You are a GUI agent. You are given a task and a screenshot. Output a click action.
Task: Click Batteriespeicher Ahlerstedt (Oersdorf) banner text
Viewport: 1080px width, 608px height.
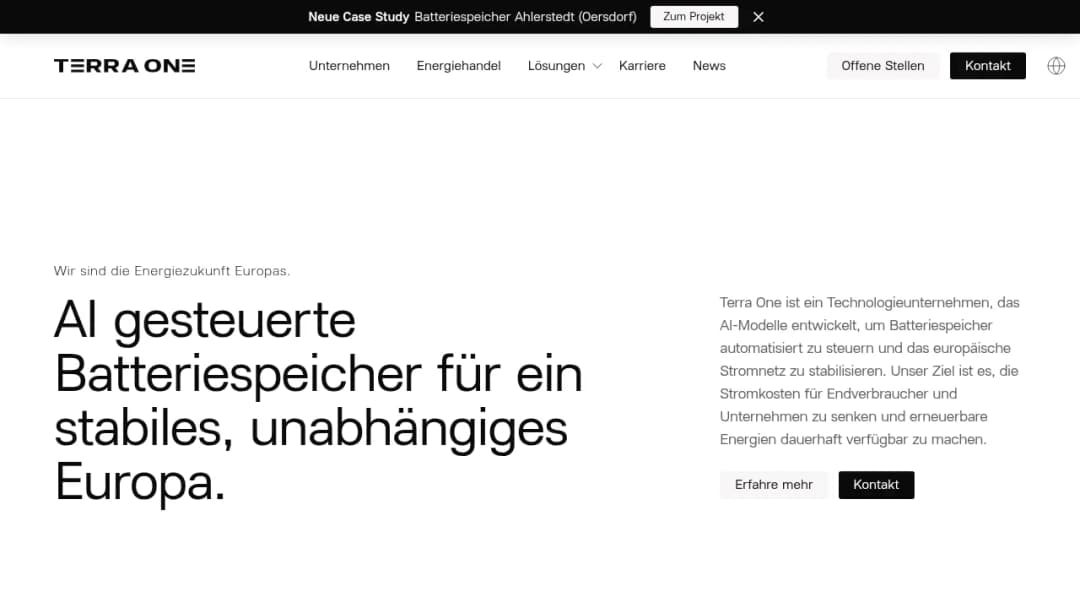click(x=526, y=17)
